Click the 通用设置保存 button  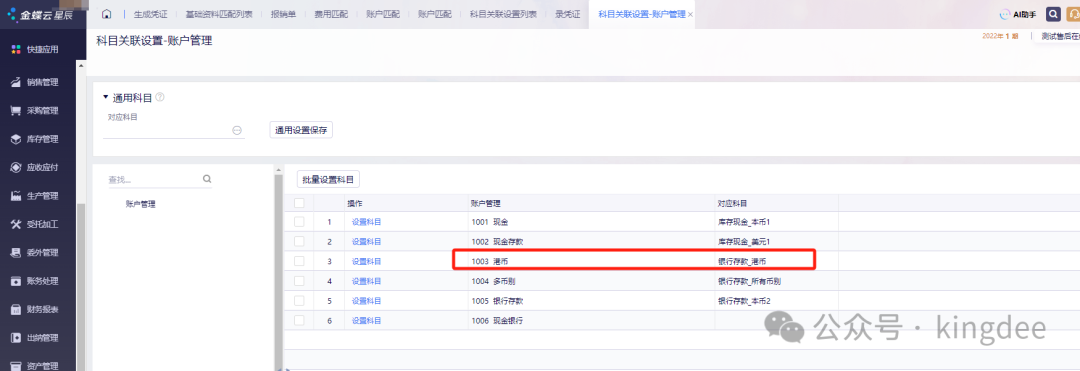pos(301,130)
